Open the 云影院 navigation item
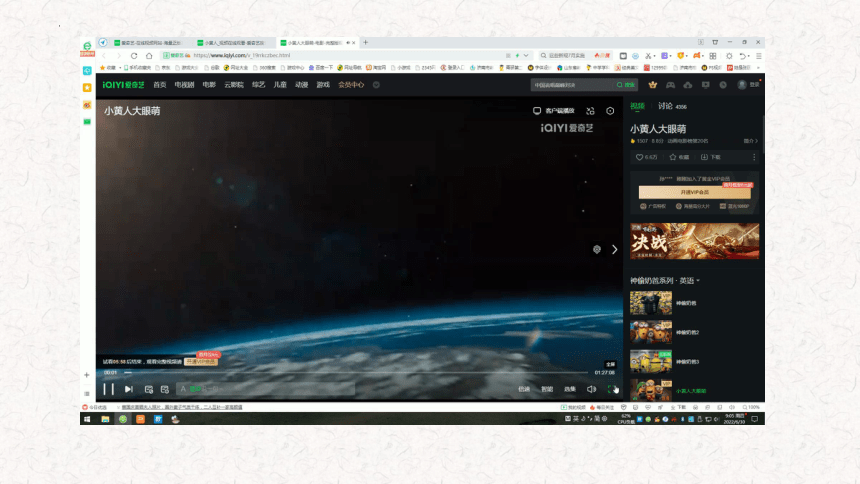 (234, 85)
